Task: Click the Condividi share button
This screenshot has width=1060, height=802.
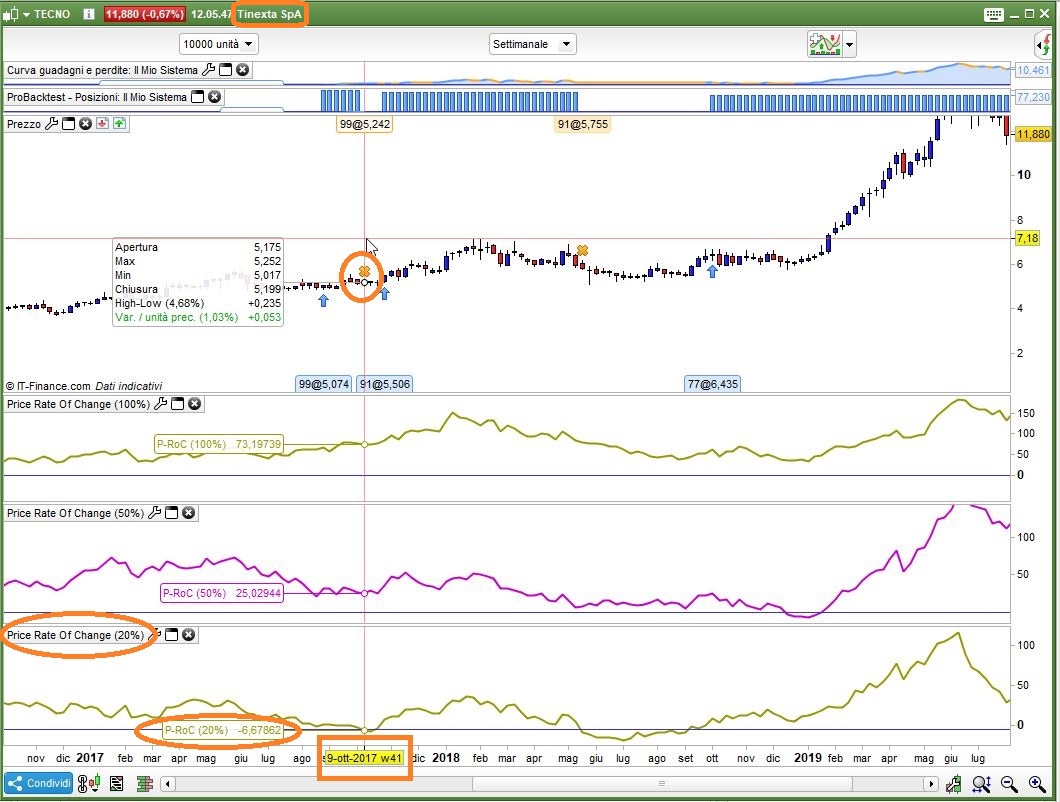Action: click(36, 784)
